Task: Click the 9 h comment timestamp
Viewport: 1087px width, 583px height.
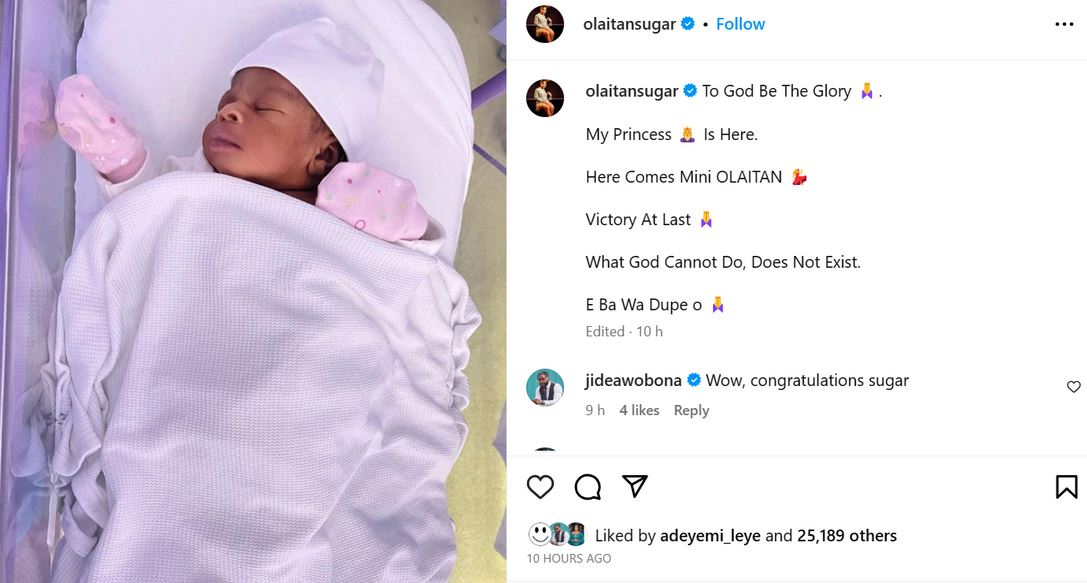Action: 595,410
